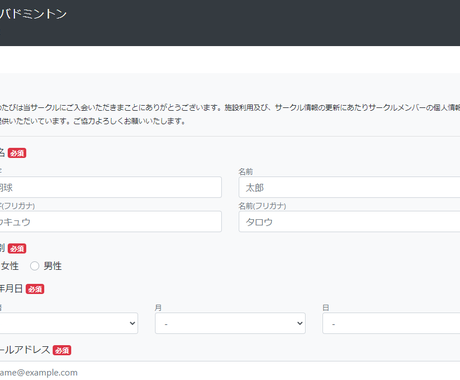Click the 女性 radio label
This screenshot has height=380, width=460.
pos(10,266)
